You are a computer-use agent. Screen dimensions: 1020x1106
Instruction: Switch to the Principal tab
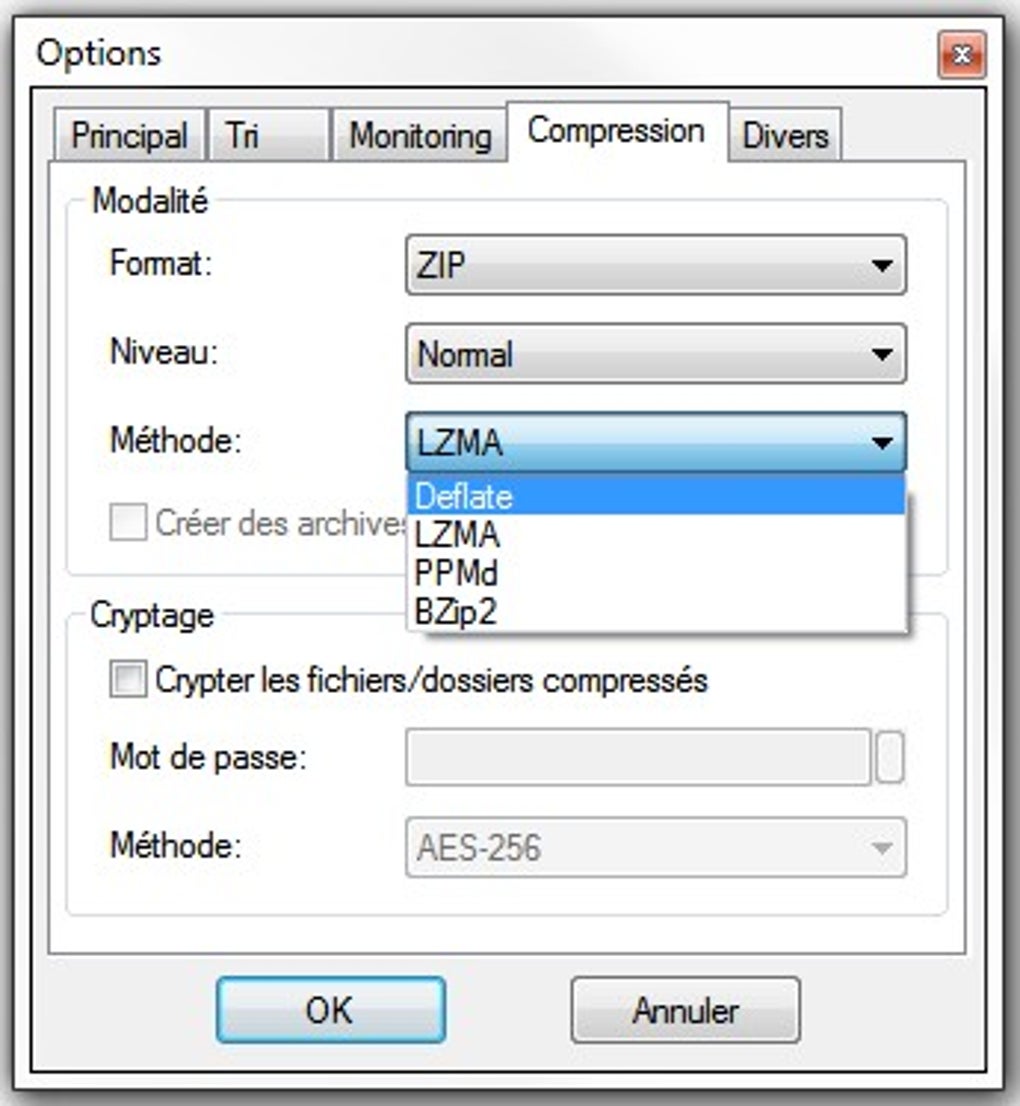click(x=130, y=135)
